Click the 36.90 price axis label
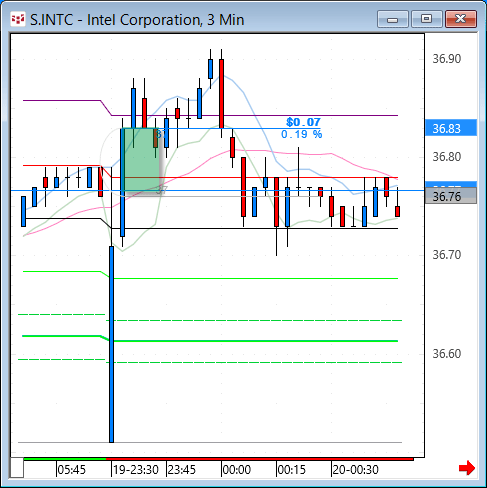This screenshot has width=487, height=488. [447, 59]
